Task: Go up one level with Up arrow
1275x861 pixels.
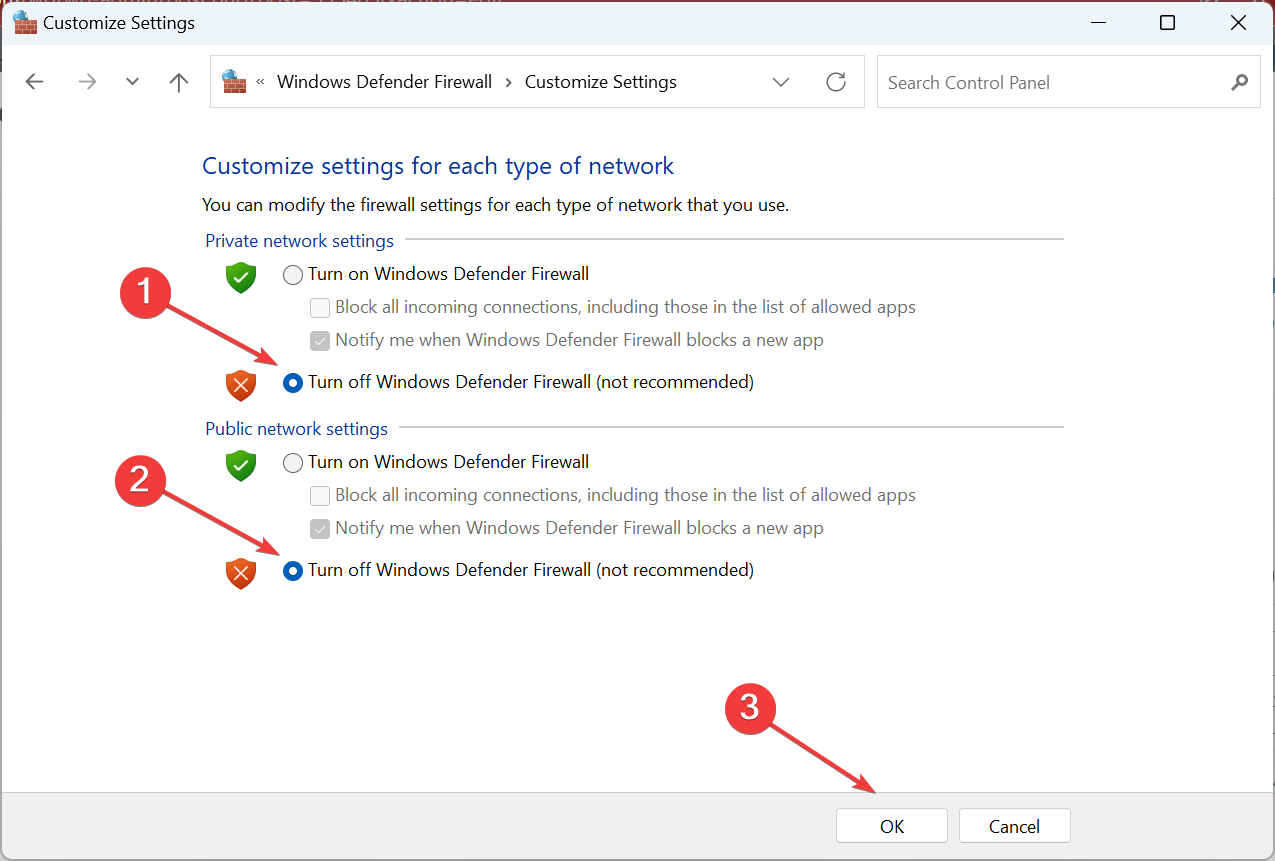Action: [x=179, y=82]
